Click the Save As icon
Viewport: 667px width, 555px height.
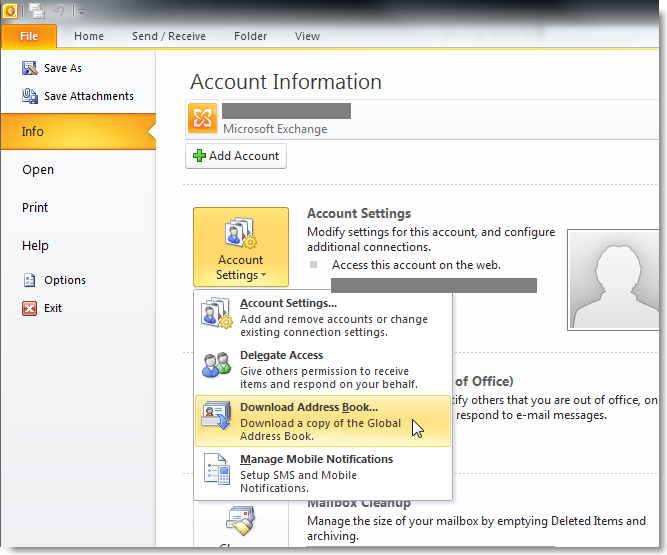(29, 68)
